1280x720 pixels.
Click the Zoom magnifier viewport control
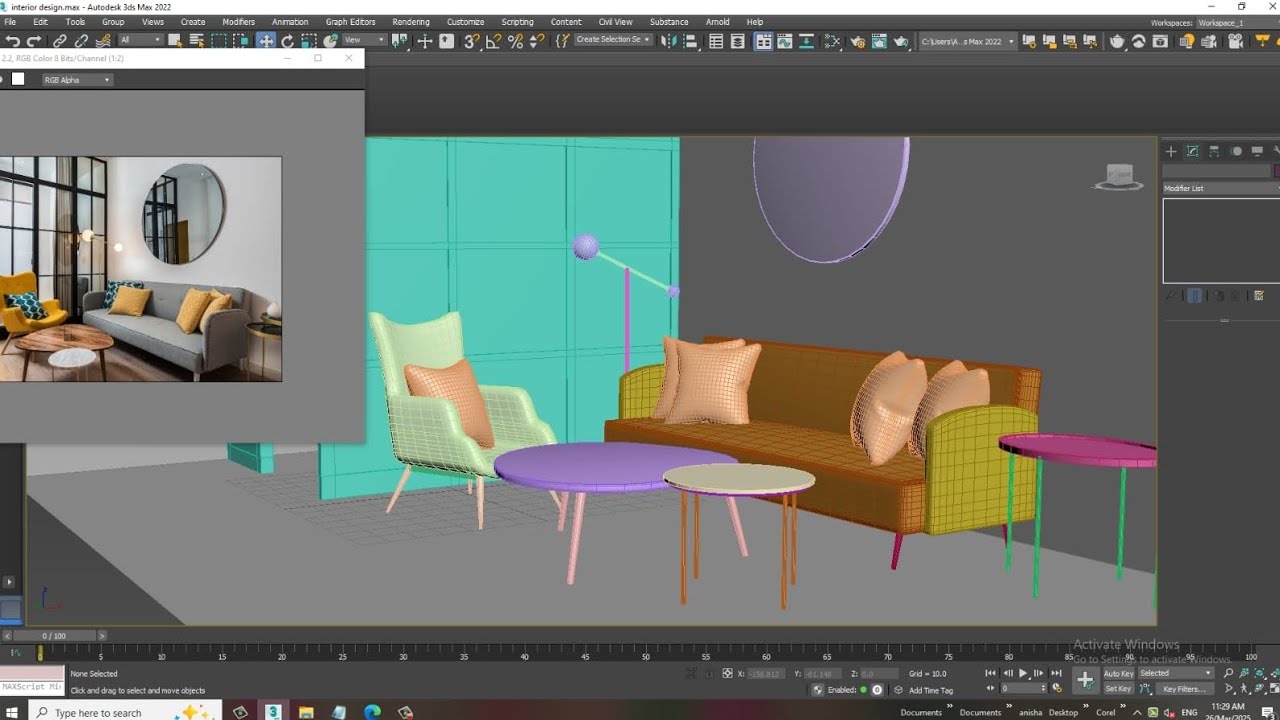coord(1229,673)
